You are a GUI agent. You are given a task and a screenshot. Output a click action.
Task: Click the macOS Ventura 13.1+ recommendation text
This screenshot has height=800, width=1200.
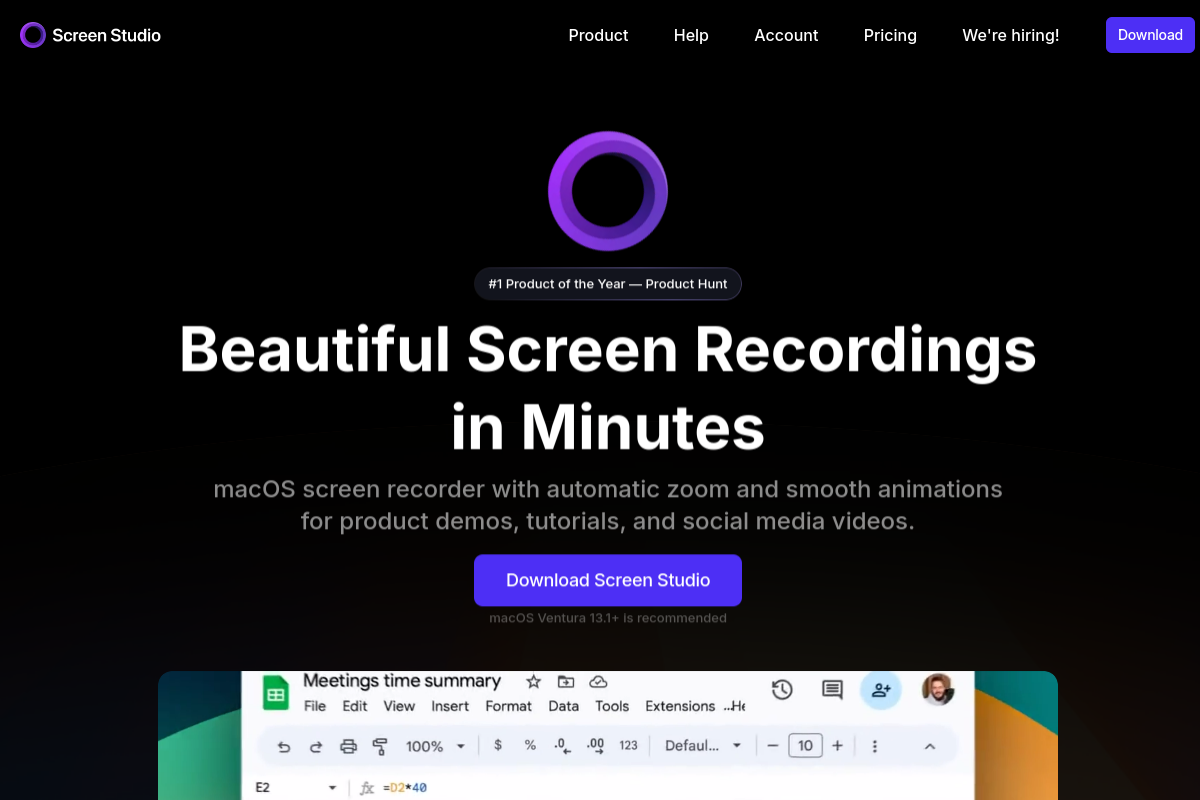[608, 618]
